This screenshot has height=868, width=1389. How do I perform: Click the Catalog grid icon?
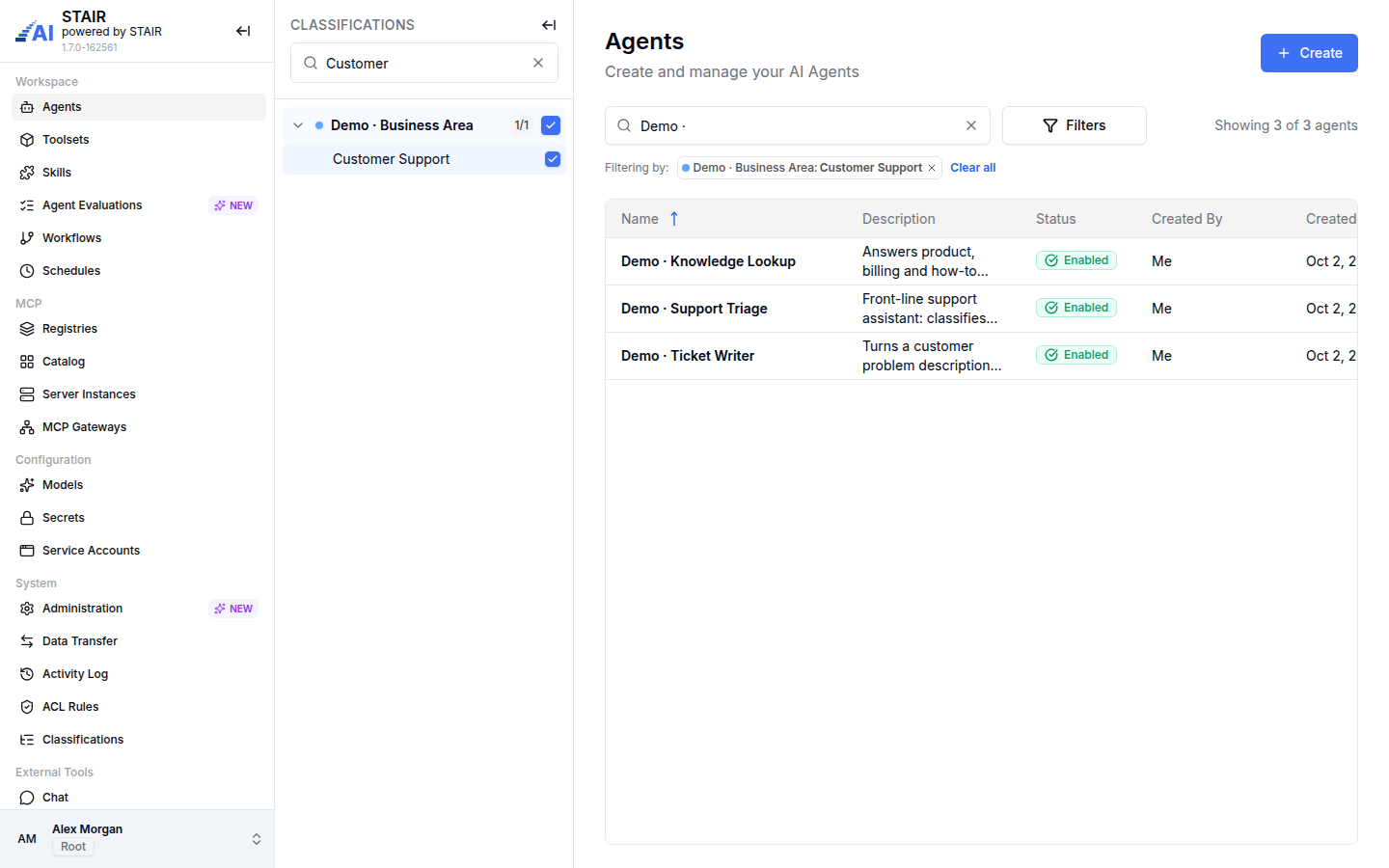(27, 362)
